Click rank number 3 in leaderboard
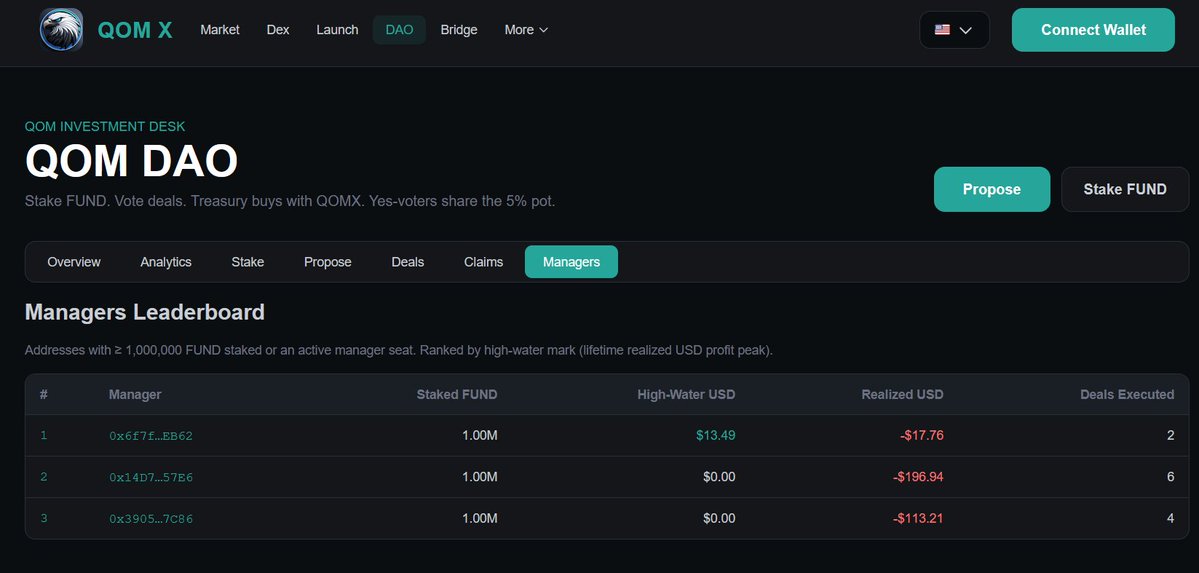Image resolution: width=1199 pixels, height=573 pixels. coord(44,518)
